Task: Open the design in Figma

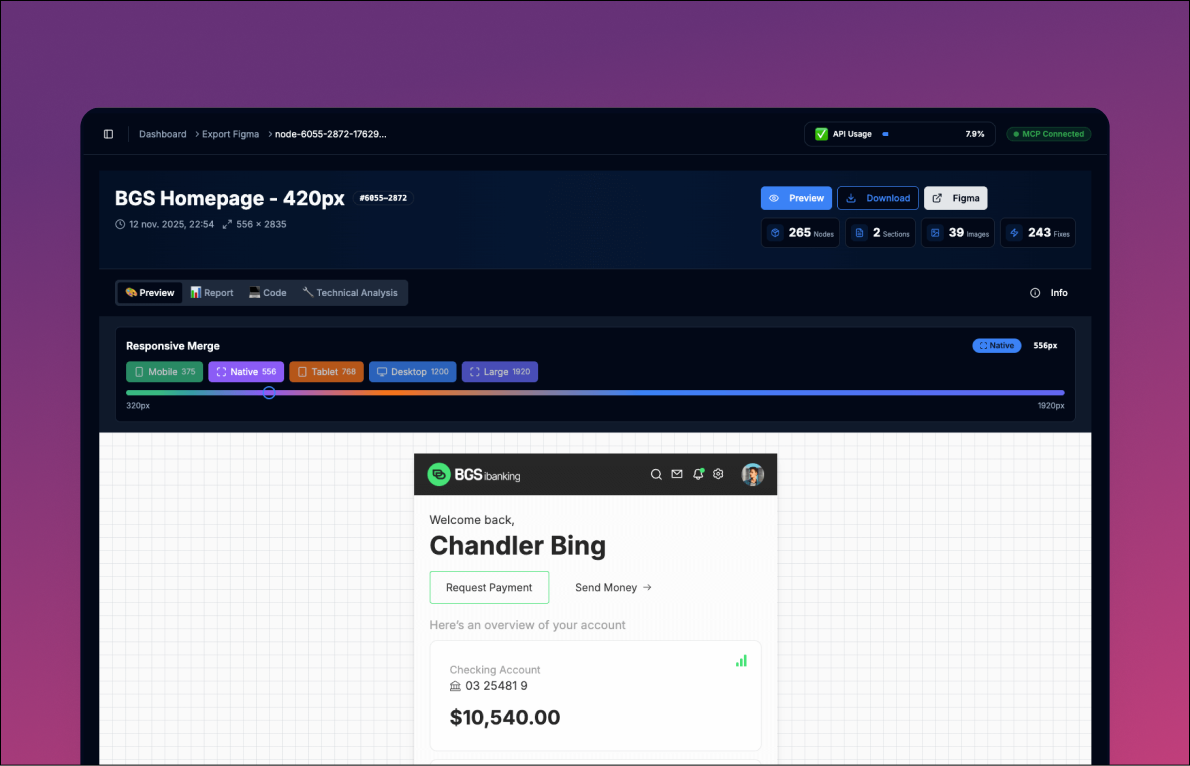Action: coord(955,198)
